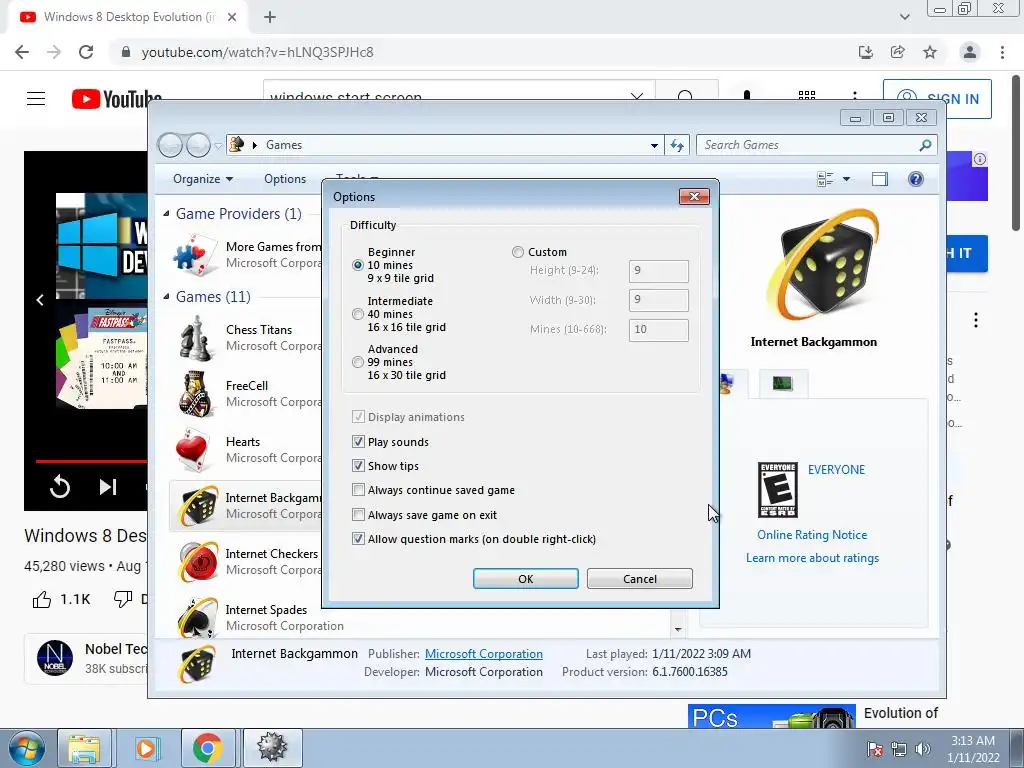This screenshot has height=768, width=1024.
Task: Open the Organize dropdown menu
Action: point(202,179)
